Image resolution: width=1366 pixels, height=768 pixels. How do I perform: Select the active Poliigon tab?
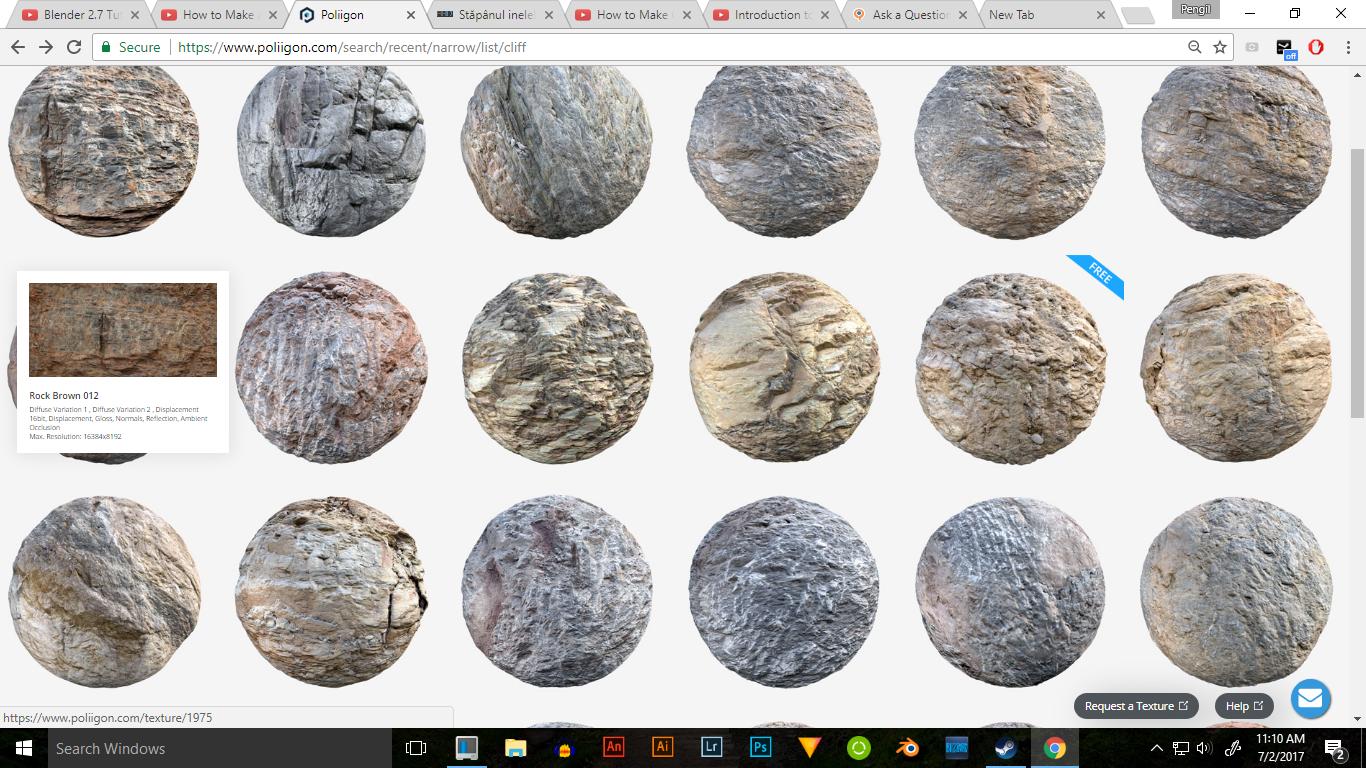[x=356, y=15]
